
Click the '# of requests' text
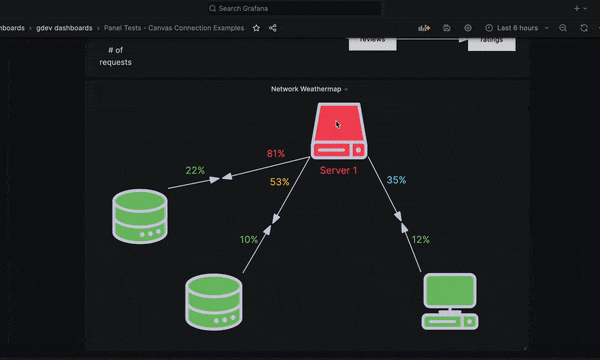coord(116,56)
